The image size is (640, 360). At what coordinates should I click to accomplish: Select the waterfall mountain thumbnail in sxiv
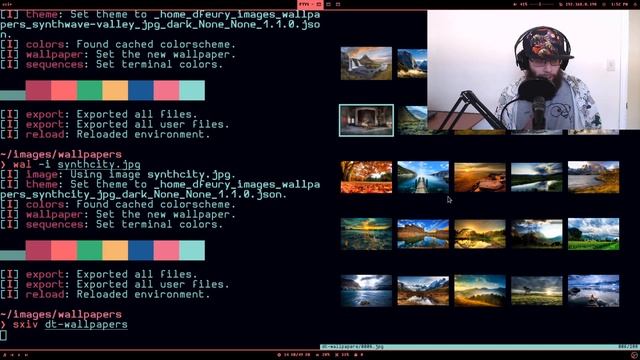[366, 63]
